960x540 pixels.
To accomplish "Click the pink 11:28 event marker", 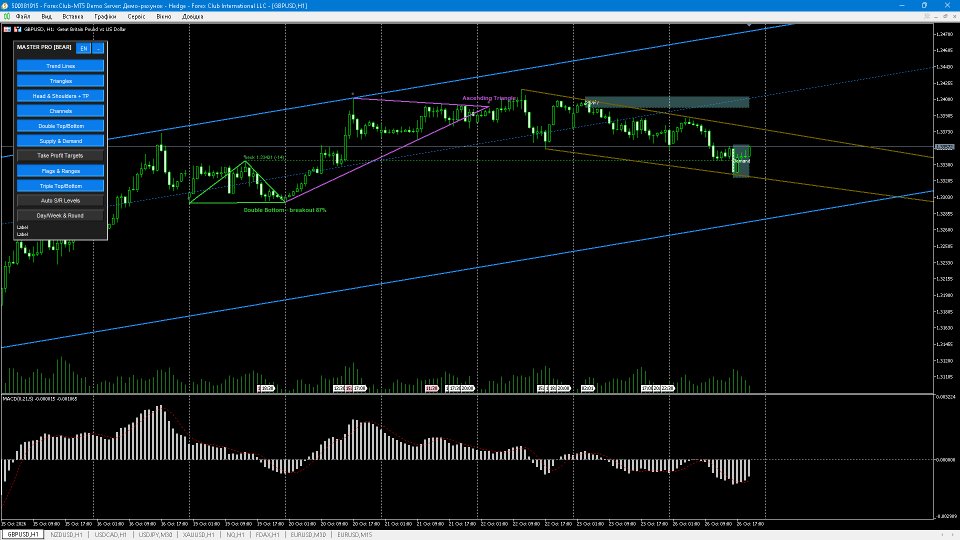I will (x=432, y=388).
